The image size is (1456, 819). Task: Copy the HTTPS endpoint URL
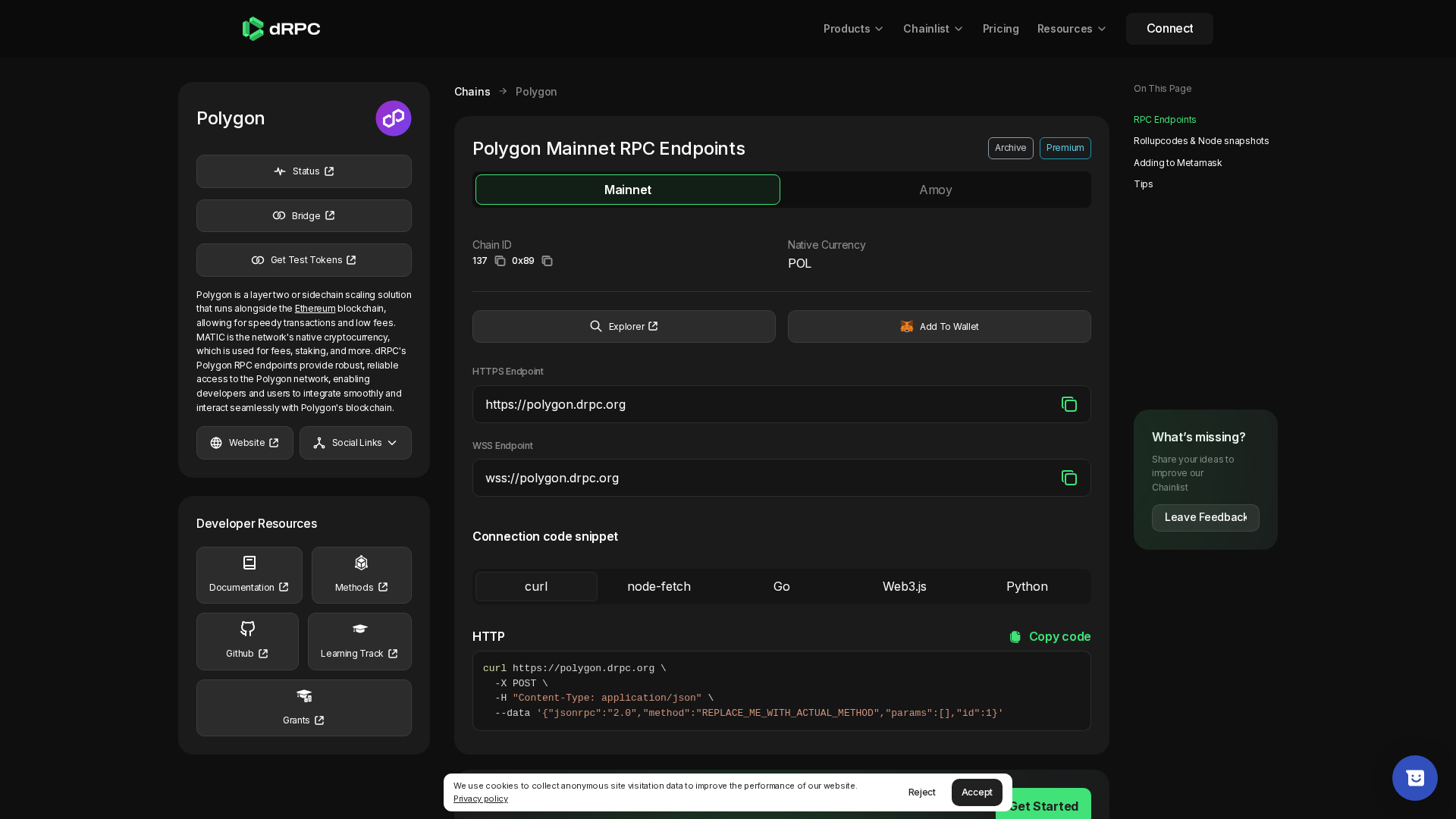(1069, 404)
